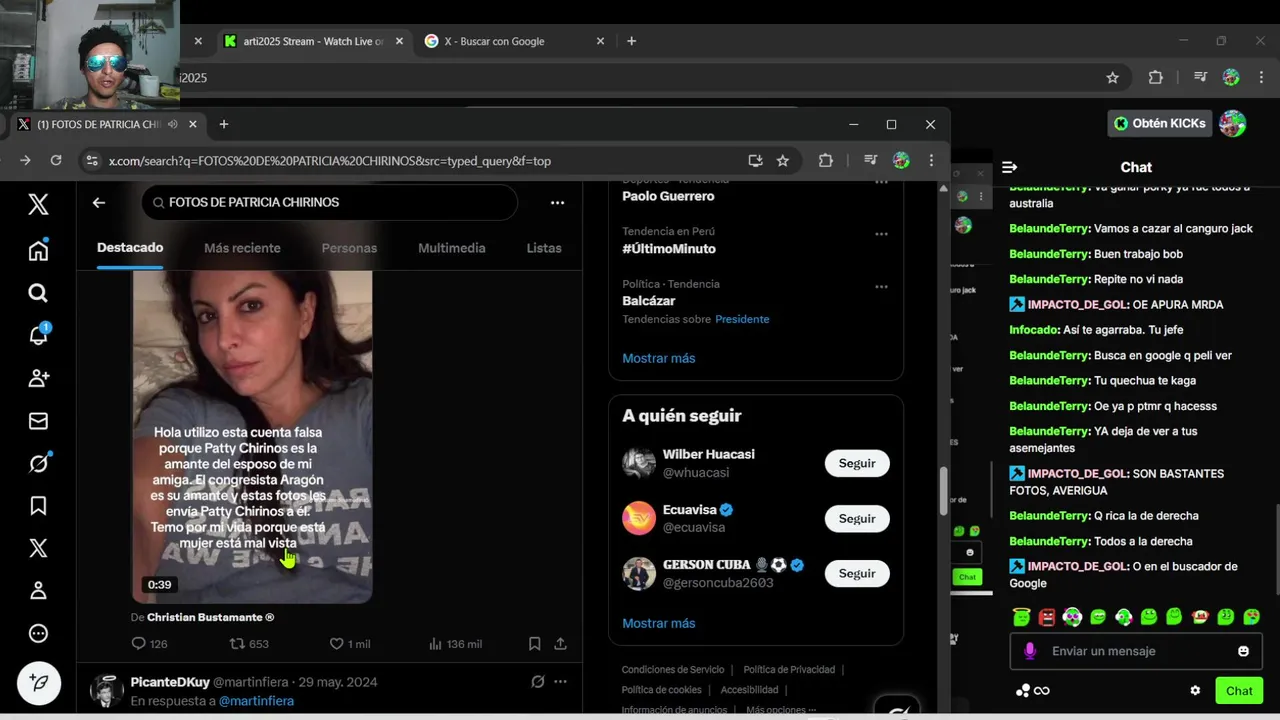Open Kick chat settings gear
This screenshot has width=1280, height=720.
click(x=1195, y=690)
